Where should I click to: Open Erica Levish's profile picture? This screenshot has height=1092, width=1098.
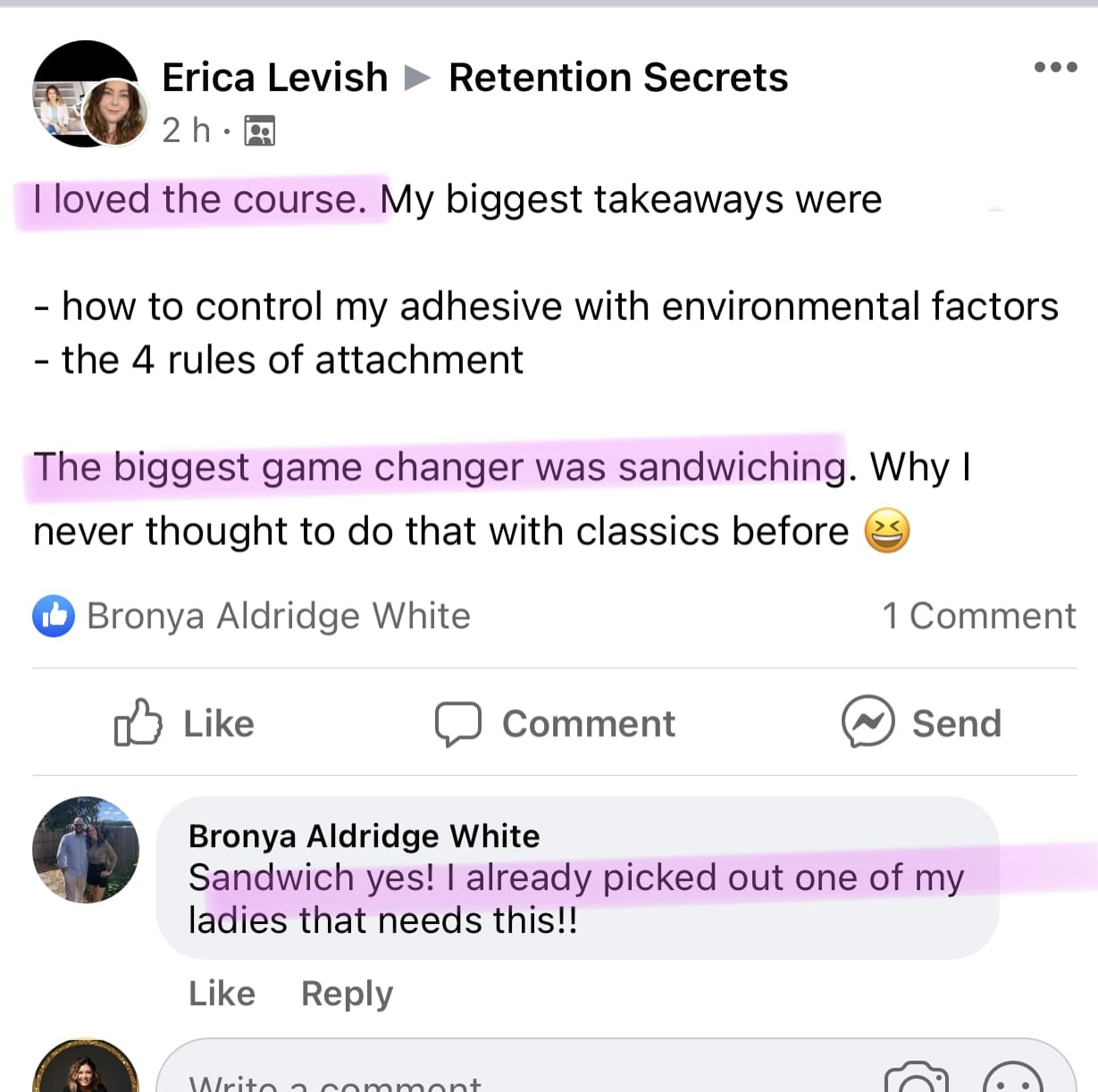pos(88,95)
